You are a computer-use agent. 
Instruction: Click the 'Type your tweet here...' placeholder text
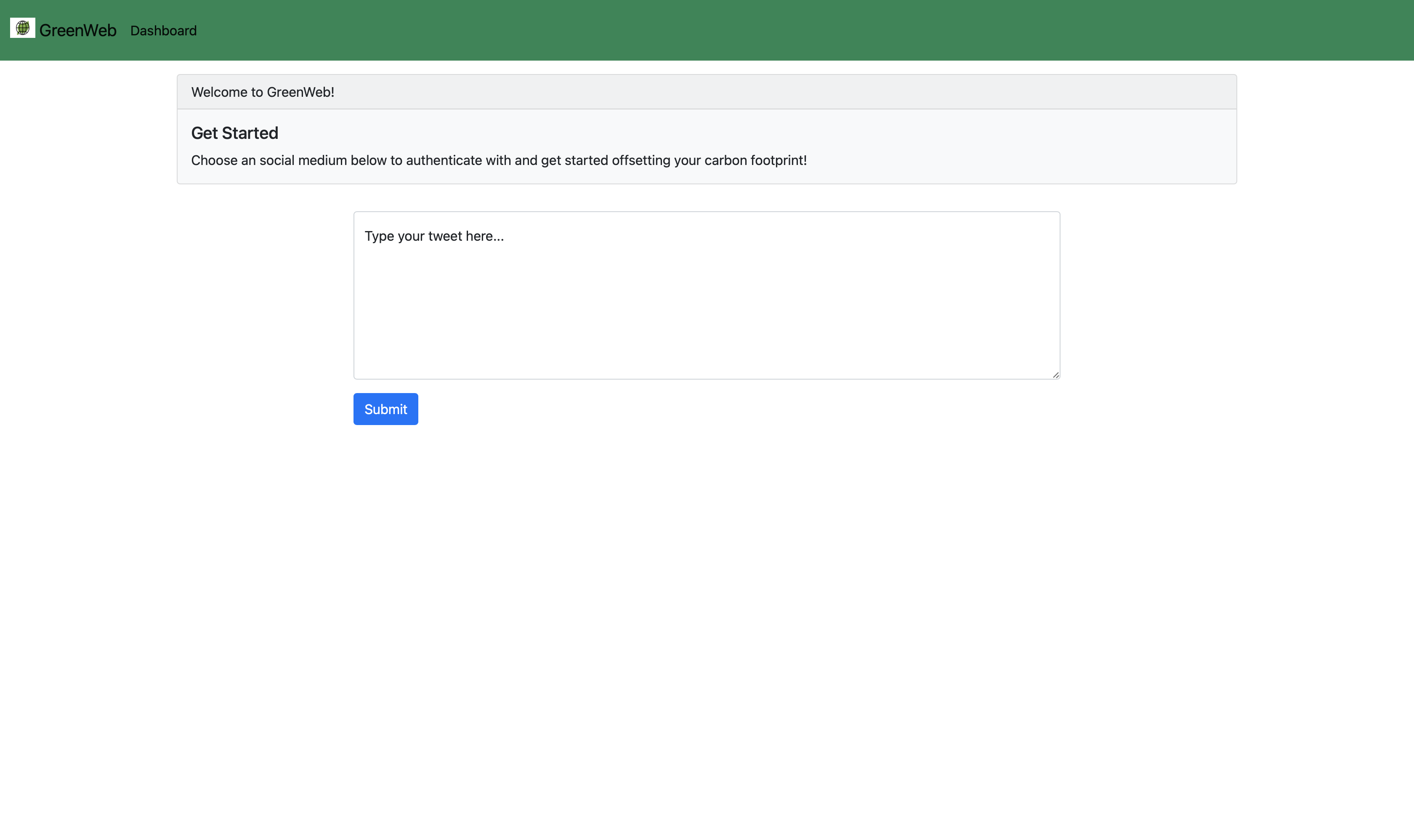point(433,236)
